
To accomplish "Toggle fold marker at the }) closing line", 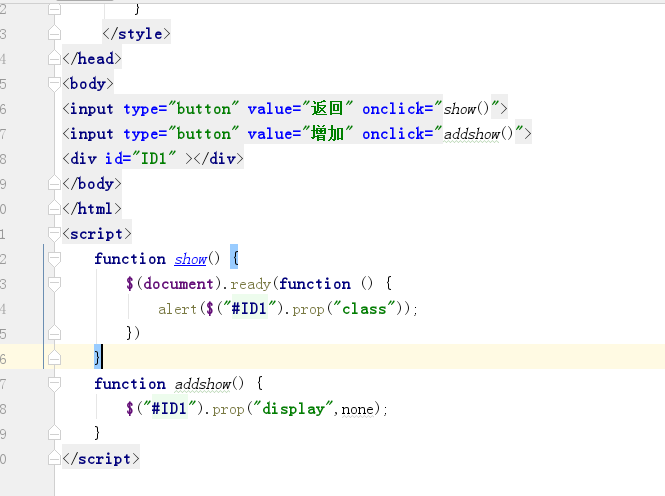I will point(54,333).
